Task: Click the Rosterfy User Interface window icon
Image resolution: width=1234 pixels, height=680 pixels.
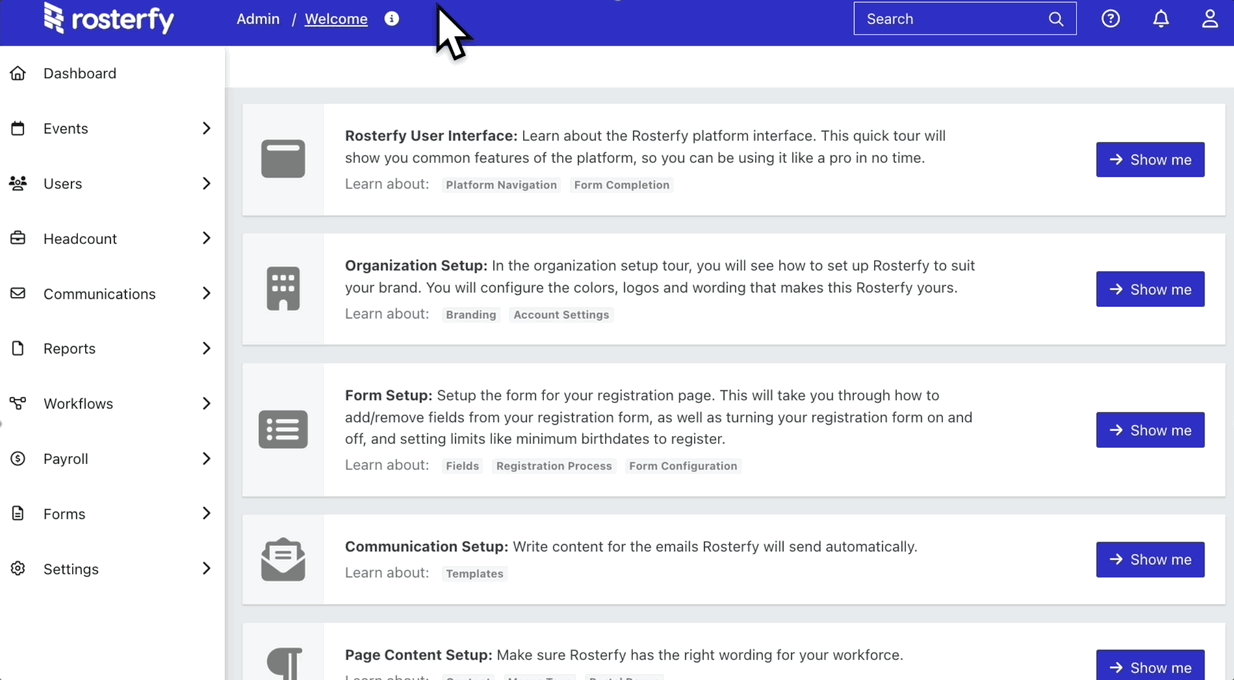Action: tap(283, 159)
